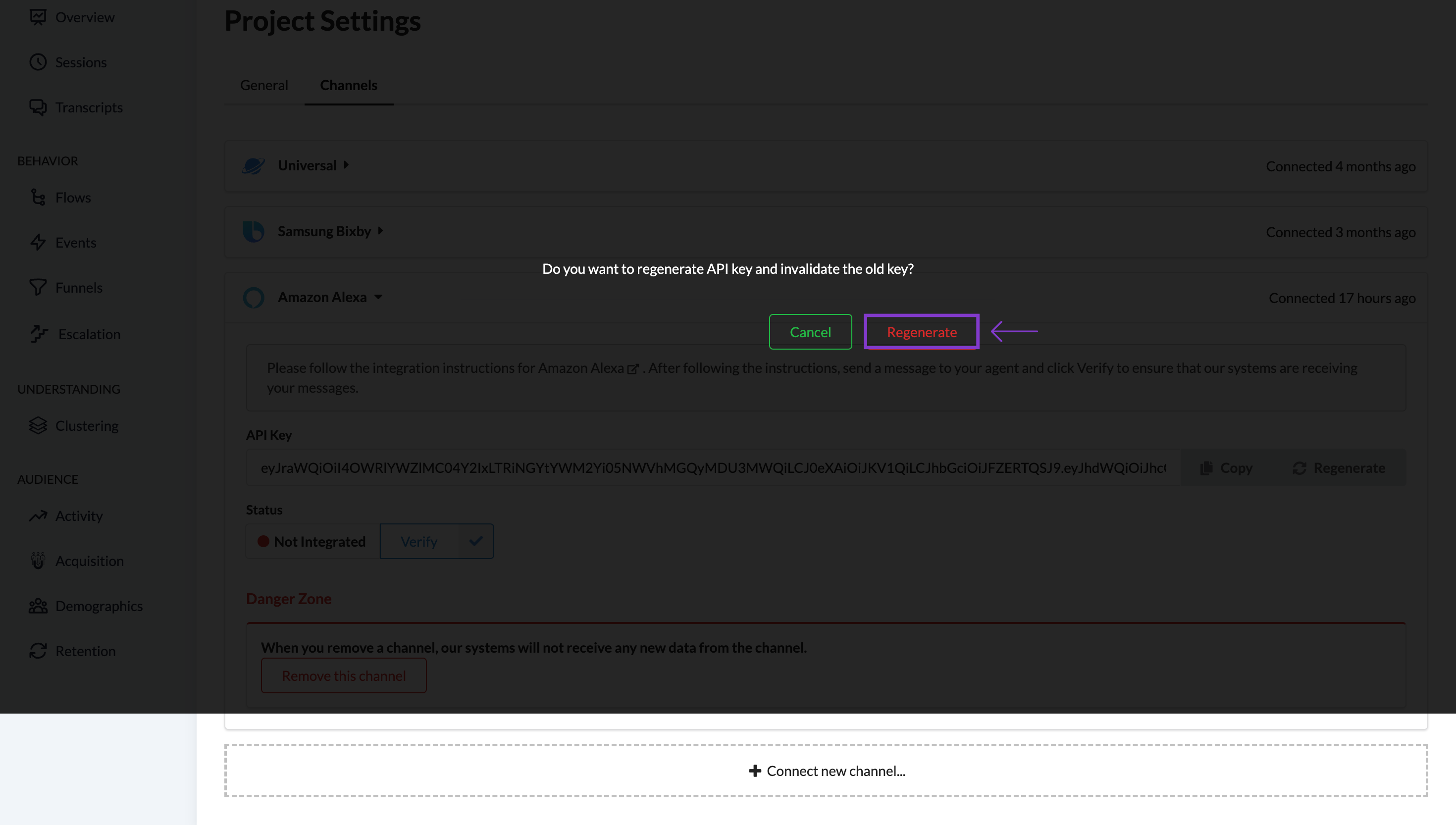
Task: Open Escalation in the sidebar
Action: (90, 334)
